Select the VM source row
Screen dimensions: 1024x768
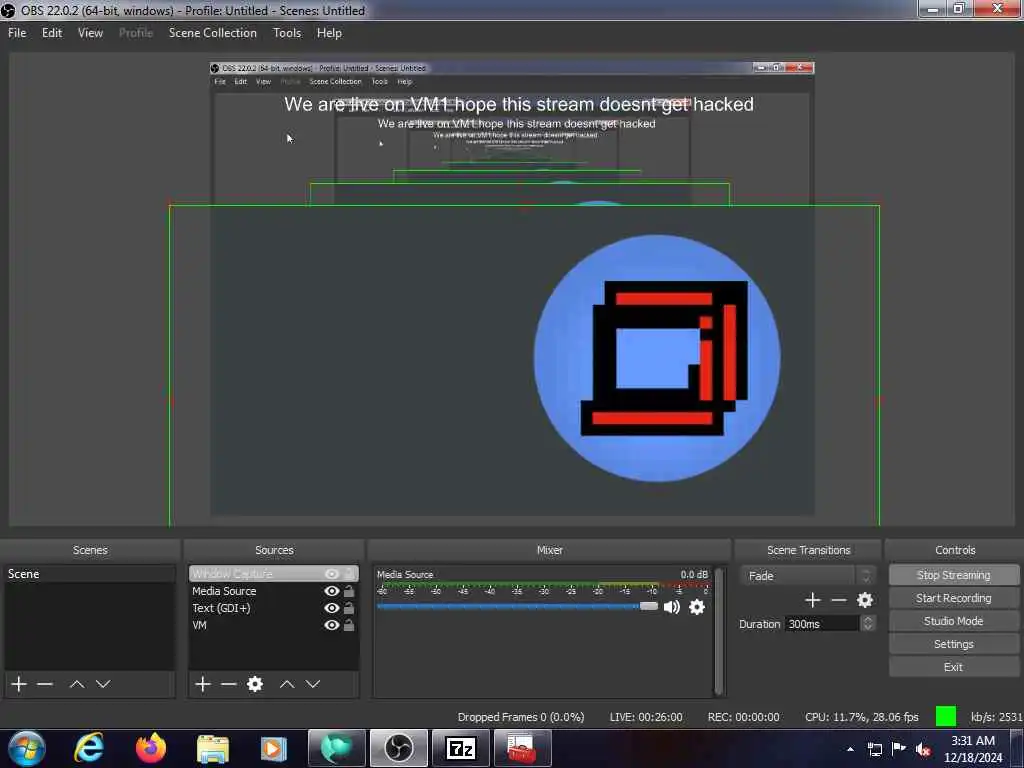click(x=273, y=625)
